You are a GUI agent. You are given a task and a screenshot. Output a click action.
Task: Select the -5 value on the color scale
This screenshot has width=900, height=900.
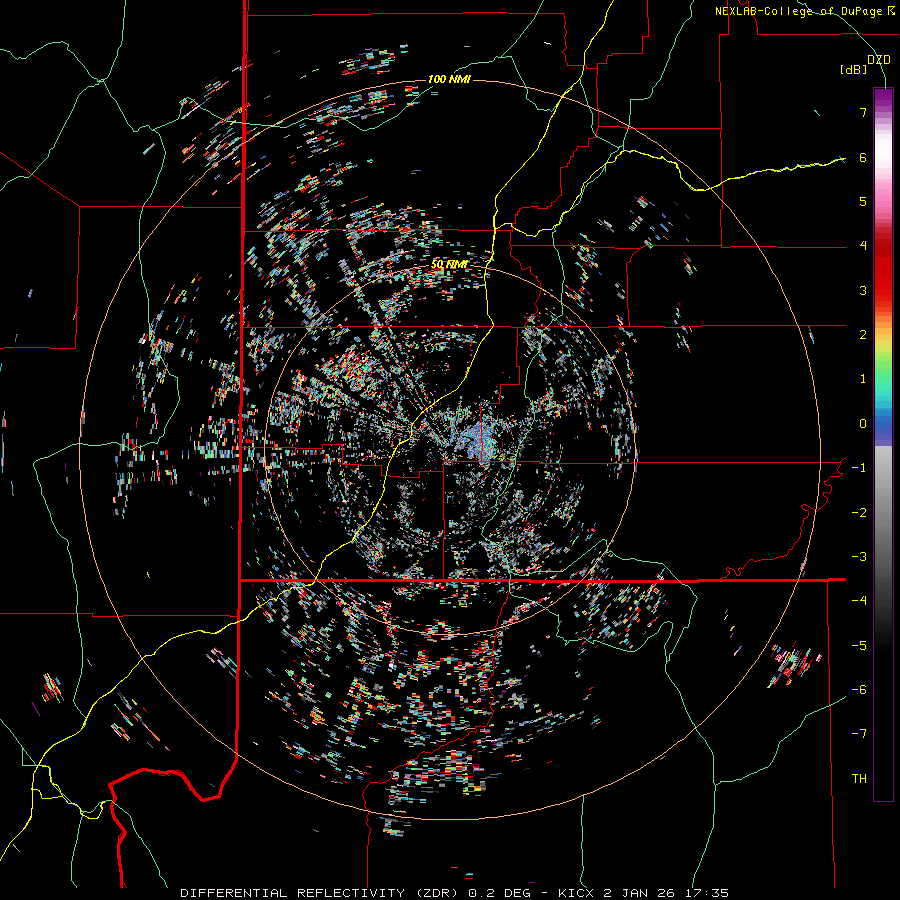pos(859,646)
